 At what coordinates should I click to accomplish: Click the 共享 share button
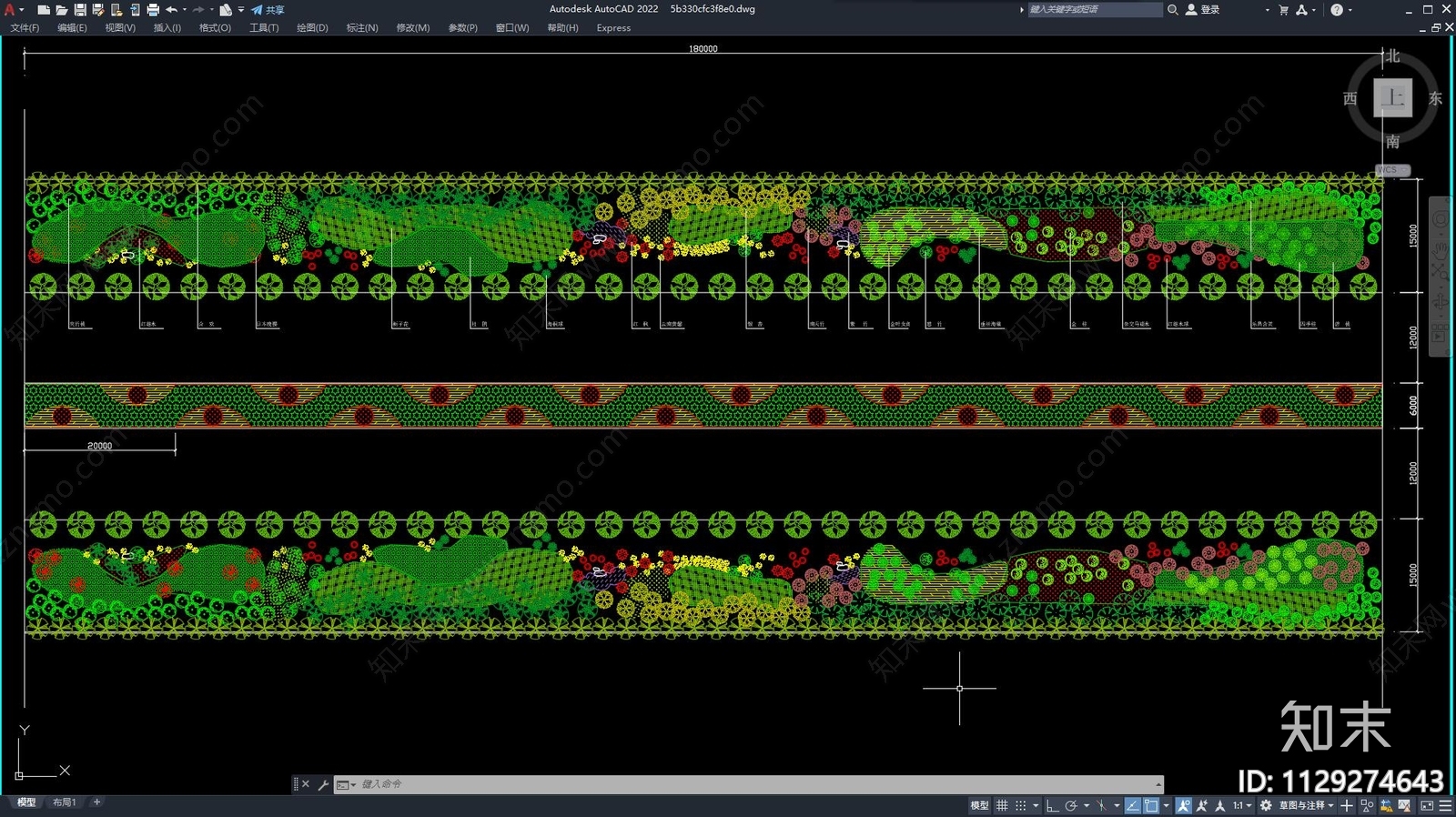[x=268, y=10]
